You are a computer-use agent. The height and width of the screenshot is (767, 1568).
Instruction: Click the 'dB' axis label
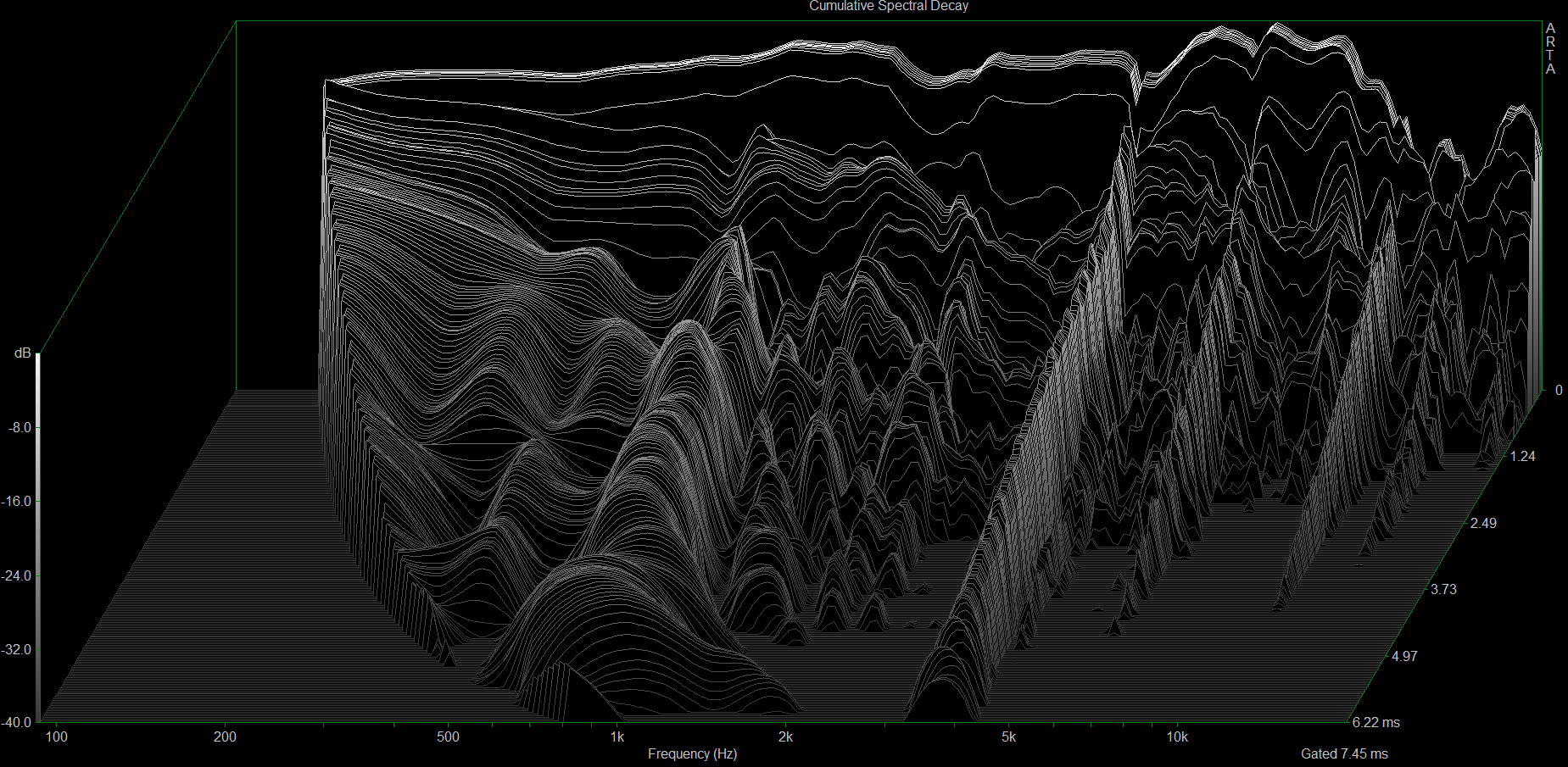(x=23, y=353)
